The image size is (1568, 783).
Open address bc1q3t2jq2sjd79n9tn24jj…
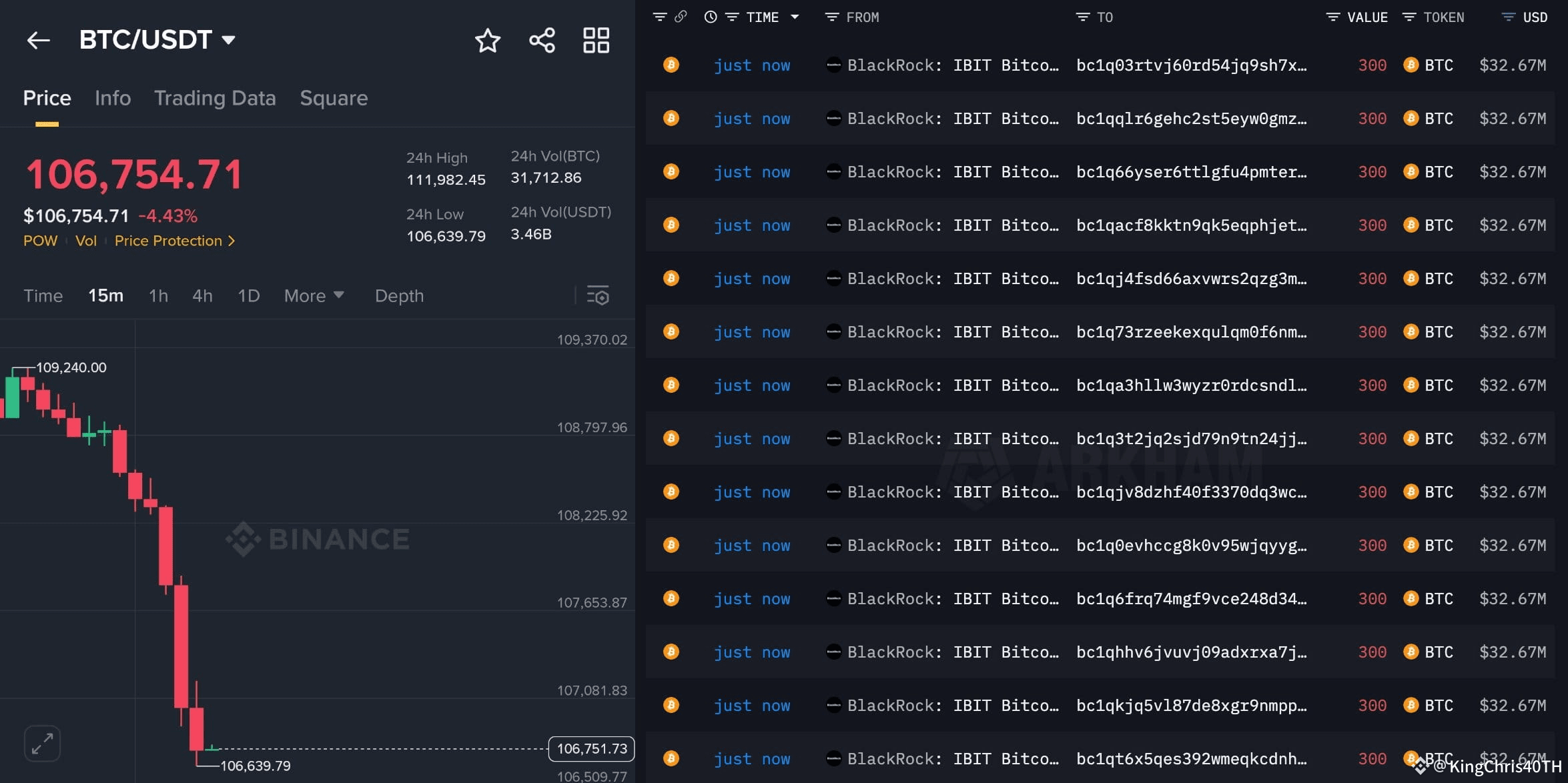1192,439
